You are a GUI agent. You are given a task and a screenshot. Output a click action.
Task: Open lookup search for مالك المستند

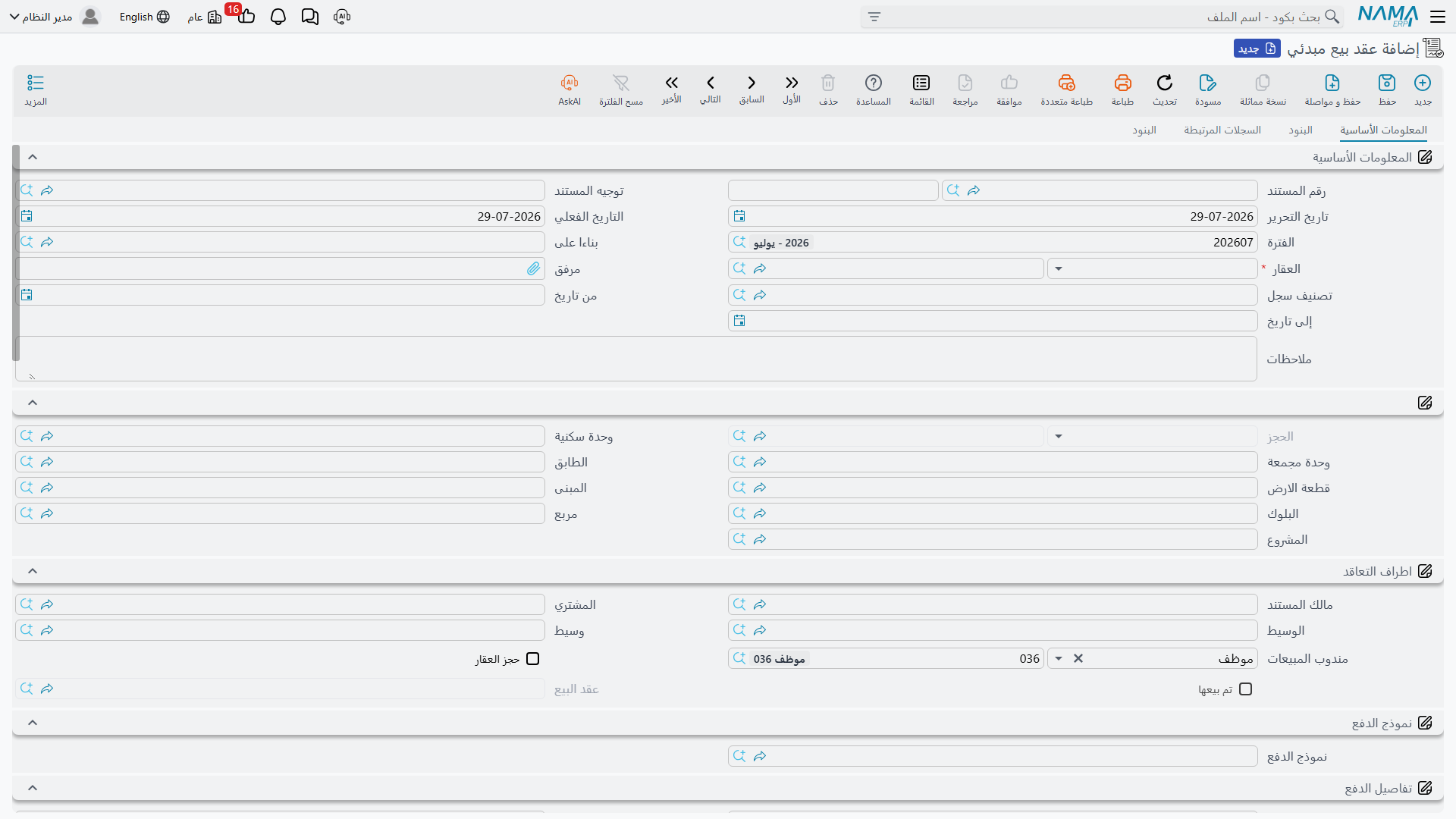pos(739,604)
